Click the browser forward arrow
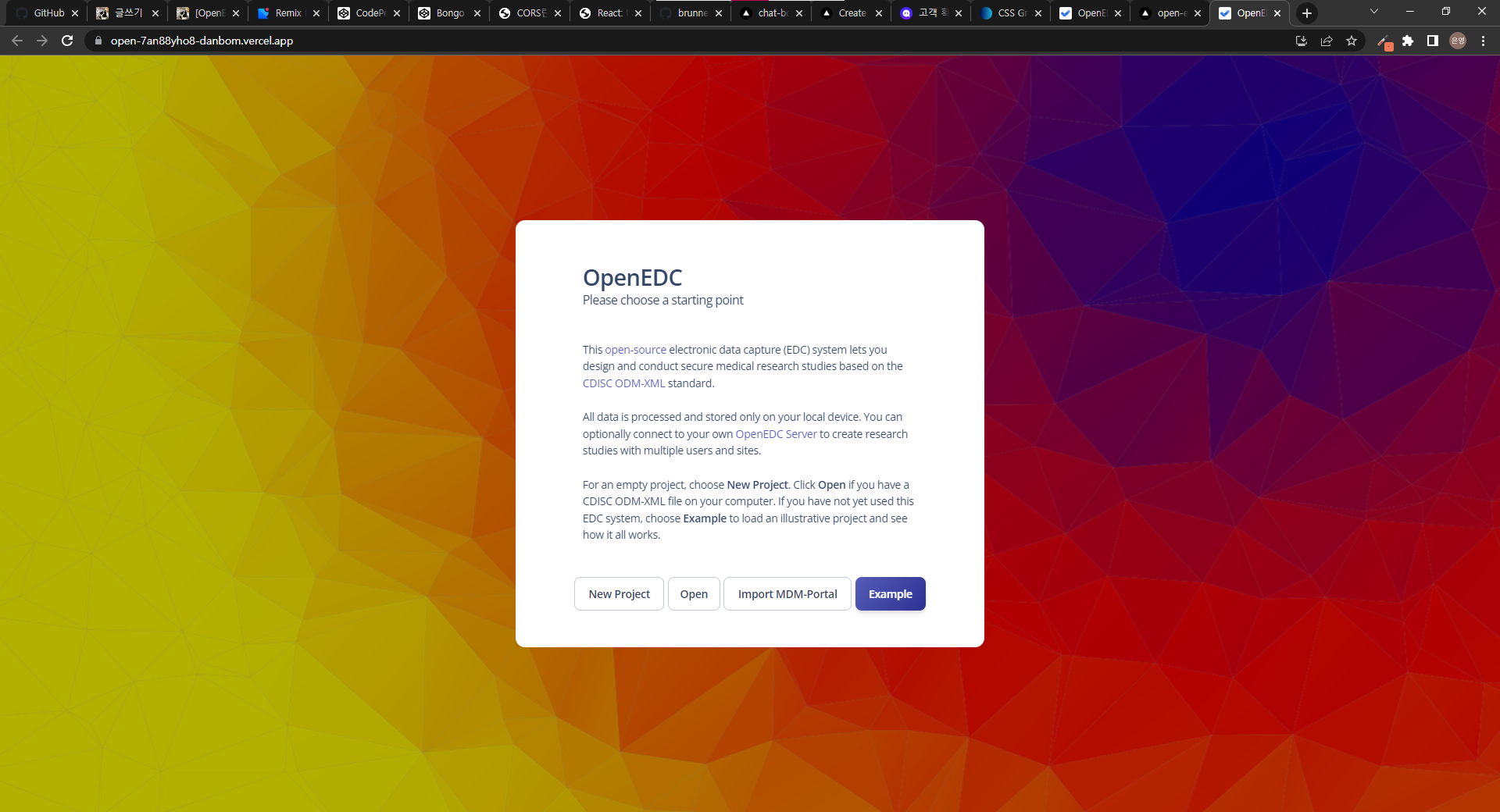Screen dimensions: 1500x812 42,41
